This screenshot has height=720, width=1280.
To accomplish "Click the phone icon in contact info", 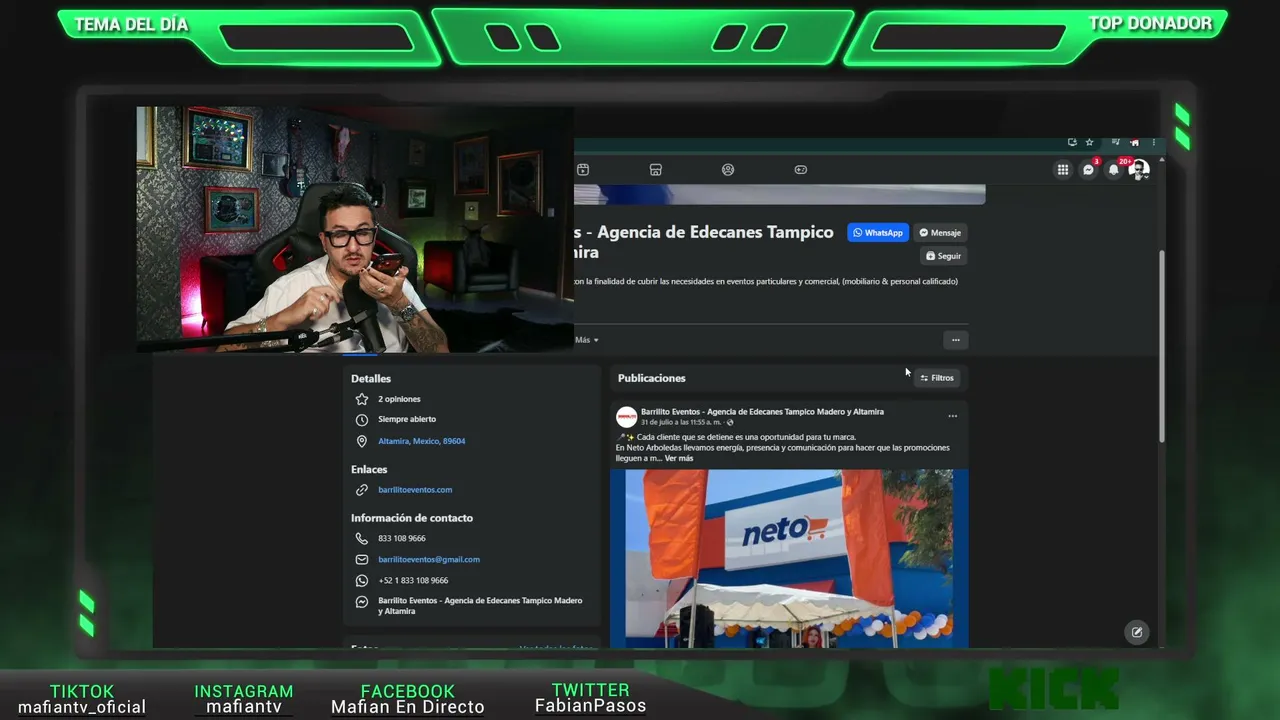I will tap(362, 538).
